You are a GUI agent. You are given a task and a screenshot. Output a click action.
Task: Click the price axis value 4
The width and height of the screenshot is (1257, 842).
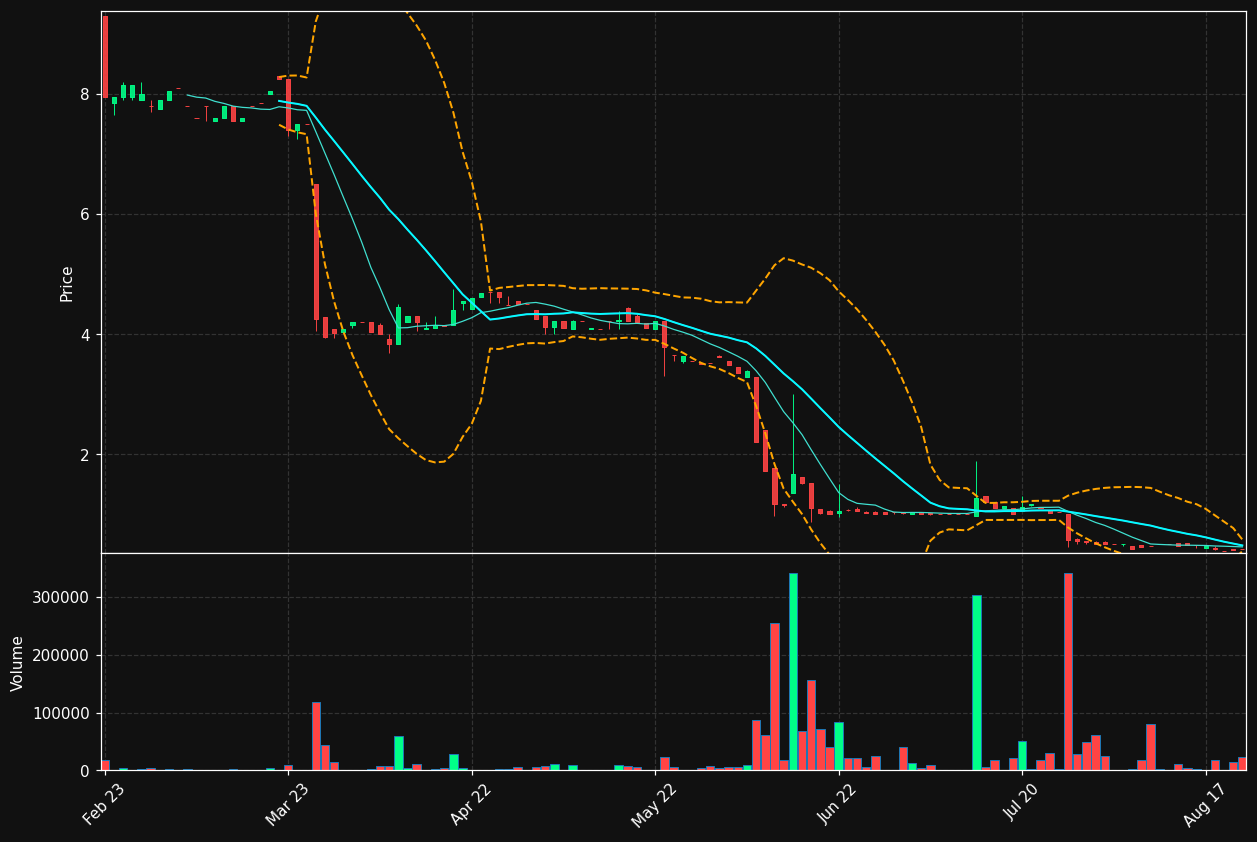(x=85, y=335)
